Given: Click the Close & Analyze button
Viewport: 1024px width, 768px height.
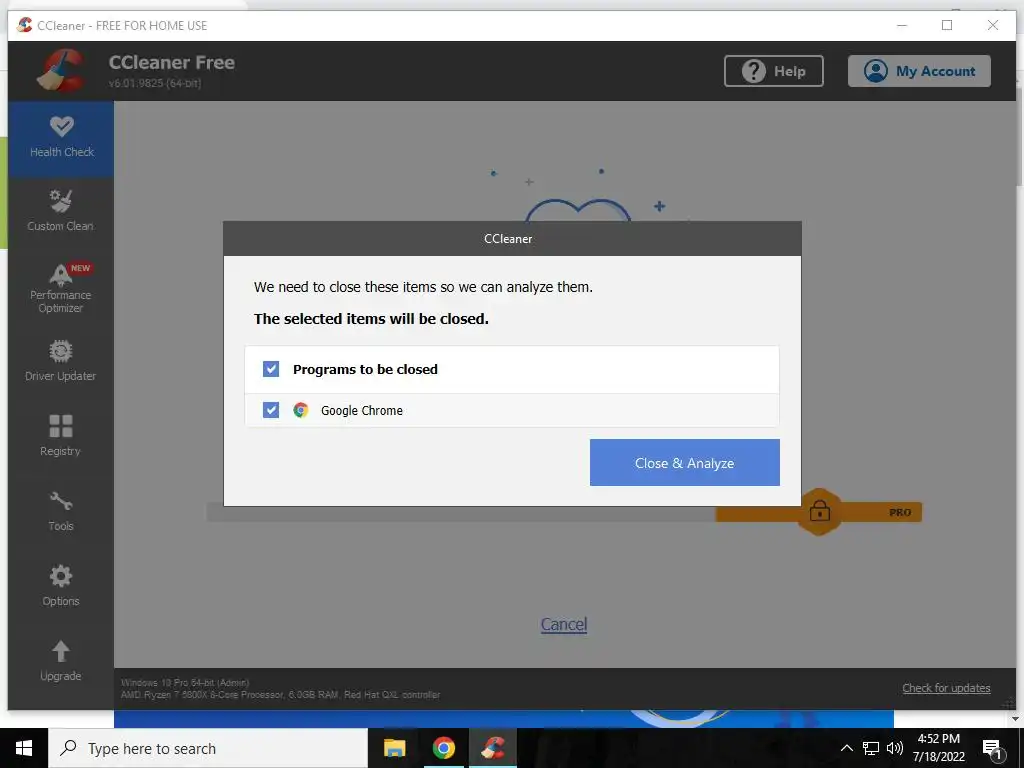Looking at the screenshot, I should [684, 462].
